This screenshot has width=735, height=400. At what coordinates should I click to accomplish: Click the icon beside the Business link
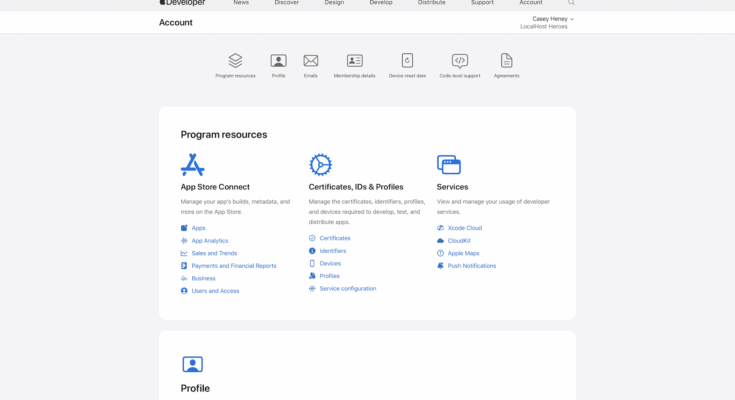point(184,279)
